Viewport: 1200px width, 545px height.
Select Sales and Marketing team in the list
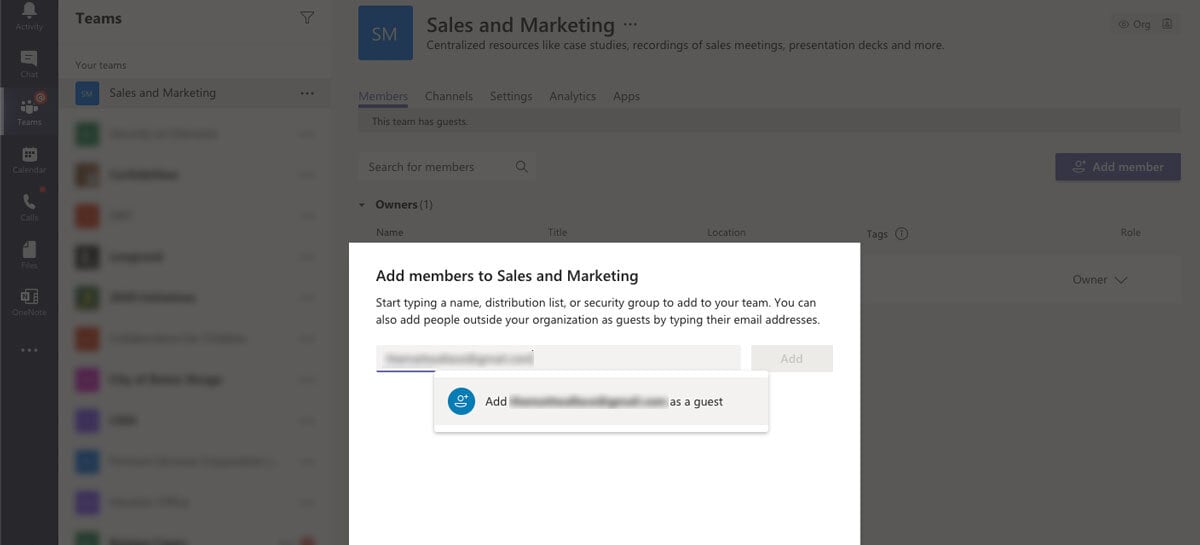tap(195, 93)
